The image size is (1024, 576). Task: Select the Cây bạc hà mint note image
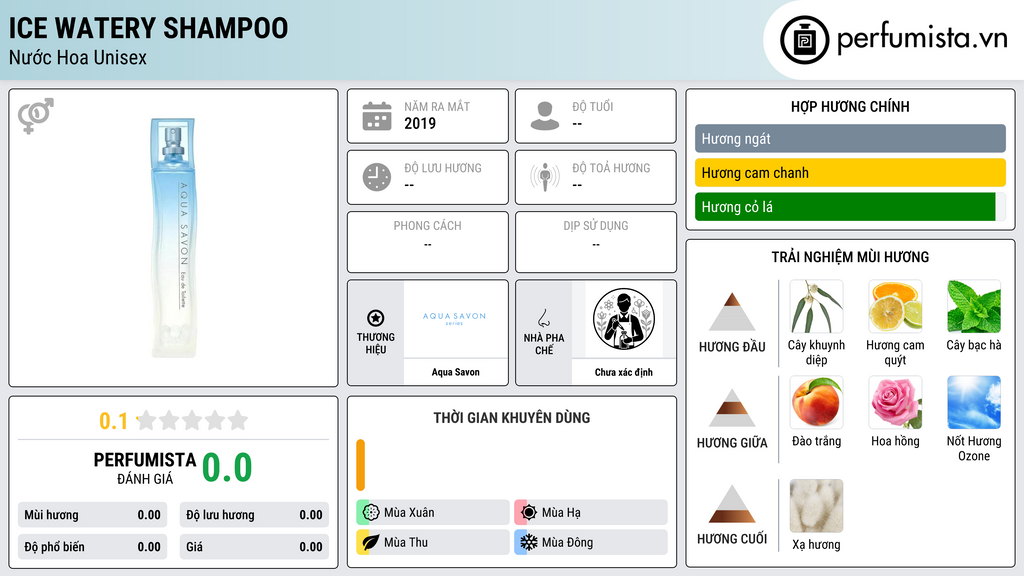[x=974, y=306]
